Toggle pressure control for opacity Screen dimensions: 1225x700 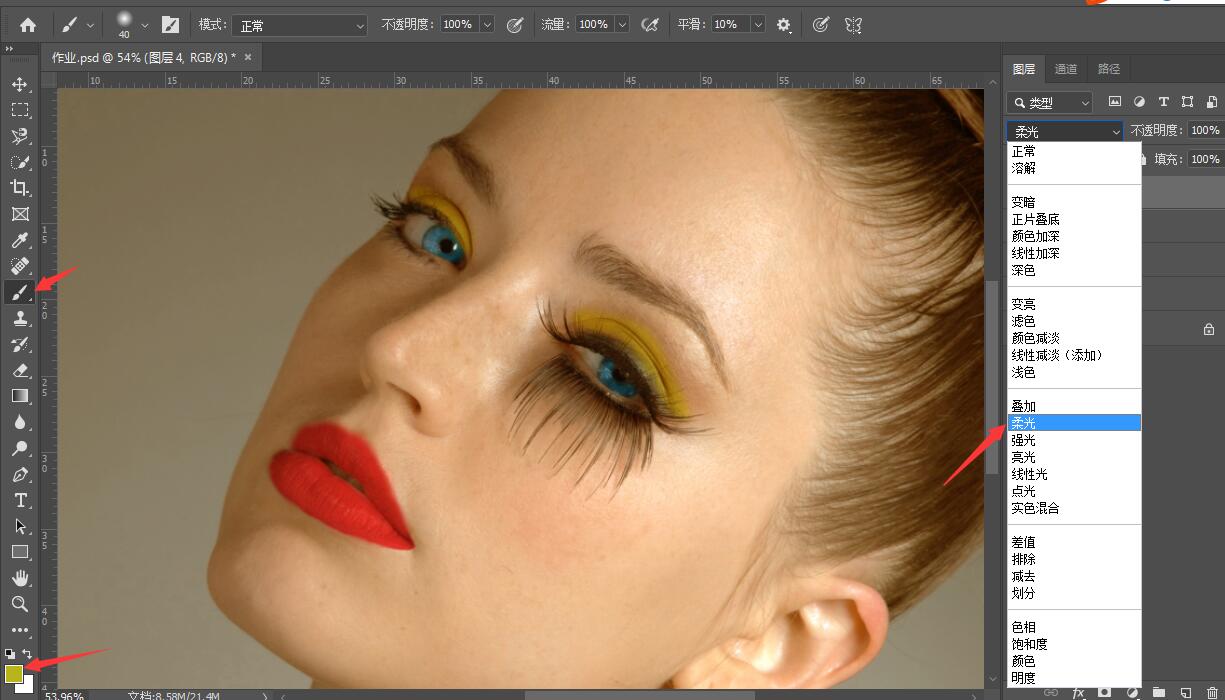coord(515,25)
